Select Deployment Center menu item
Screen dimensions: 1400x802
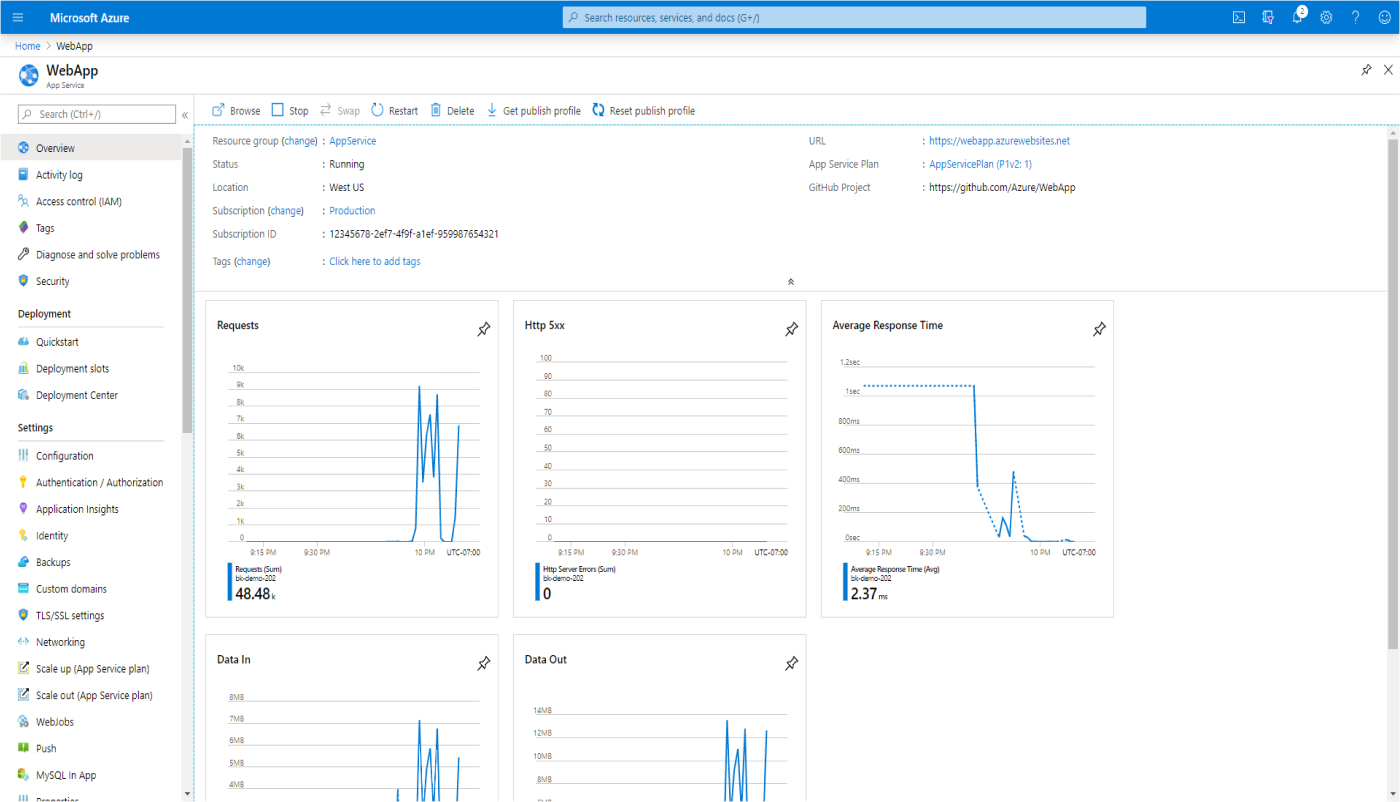[76, 395]
